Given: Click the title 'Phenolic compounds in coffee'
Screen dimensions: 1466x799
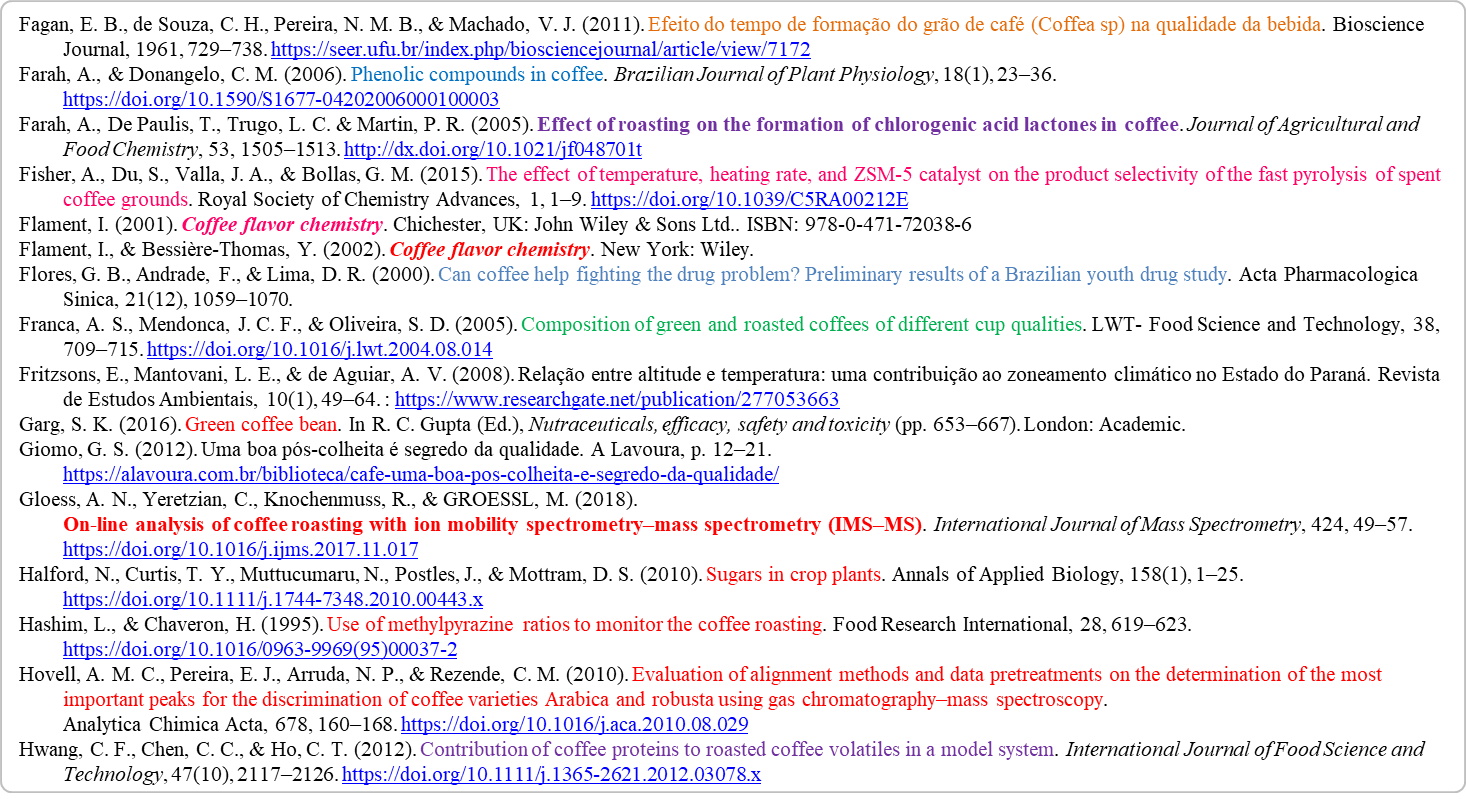Looking at the screenshot, I should point(477,74).
